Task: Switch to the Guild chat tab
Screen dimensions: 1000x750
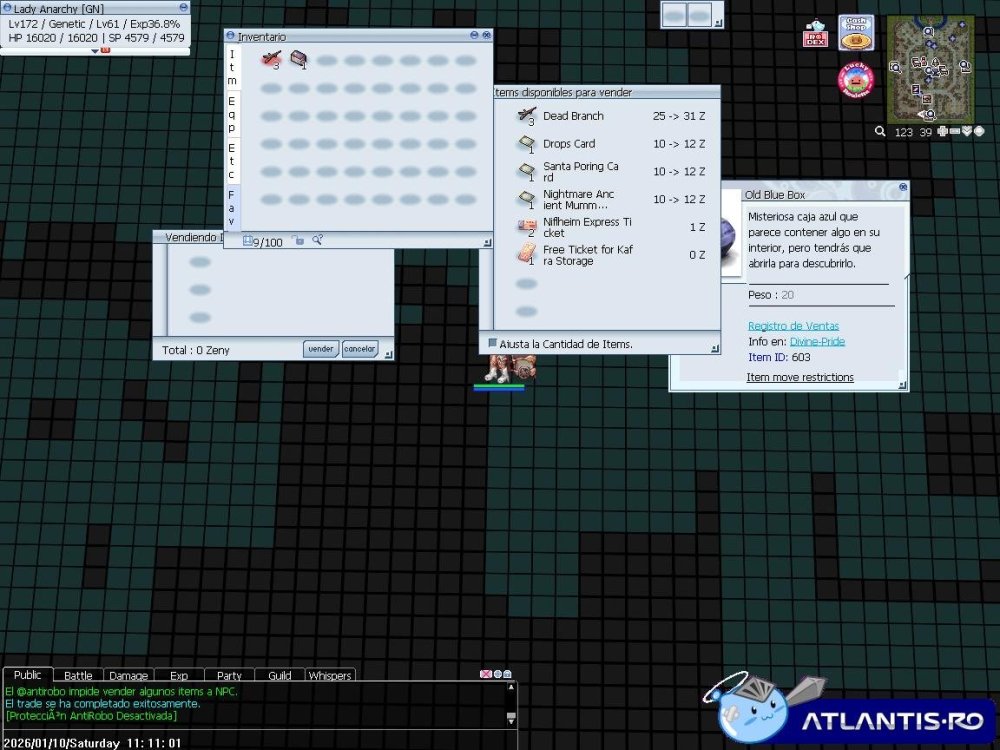Action: pyautogui.click(x=279, y=675)
